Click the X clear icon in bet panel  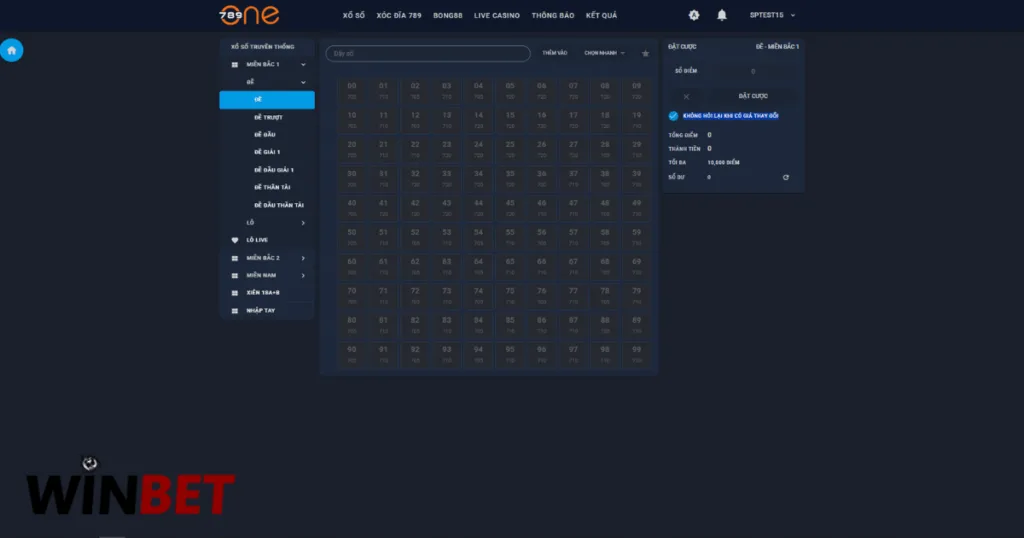(686, 97)
